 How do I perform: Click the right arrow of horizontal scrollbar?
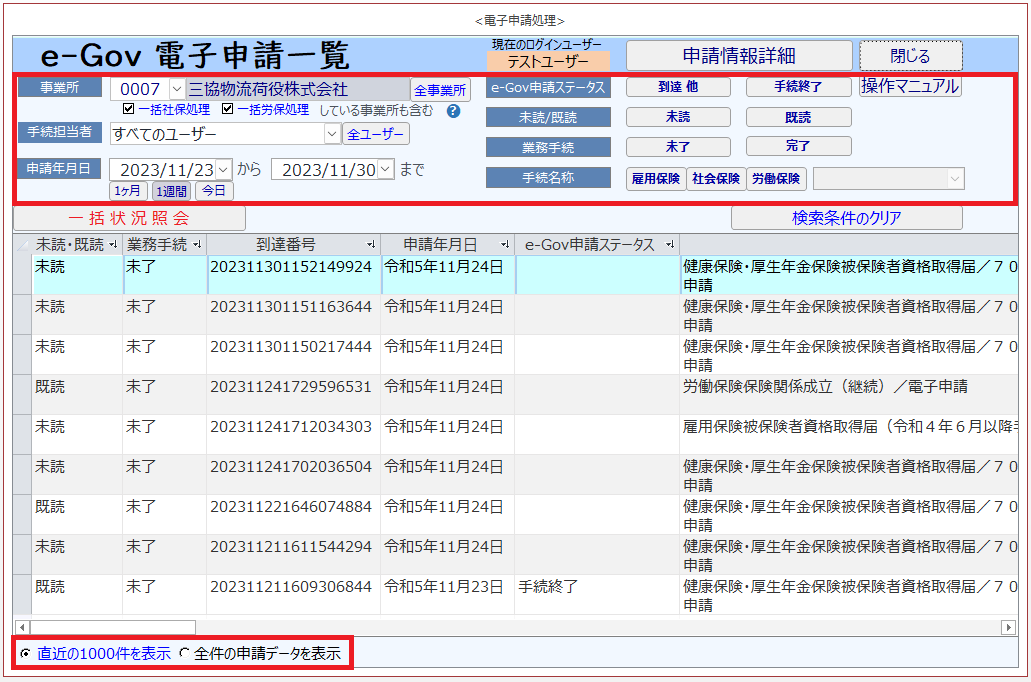[x=1008, y=627]
